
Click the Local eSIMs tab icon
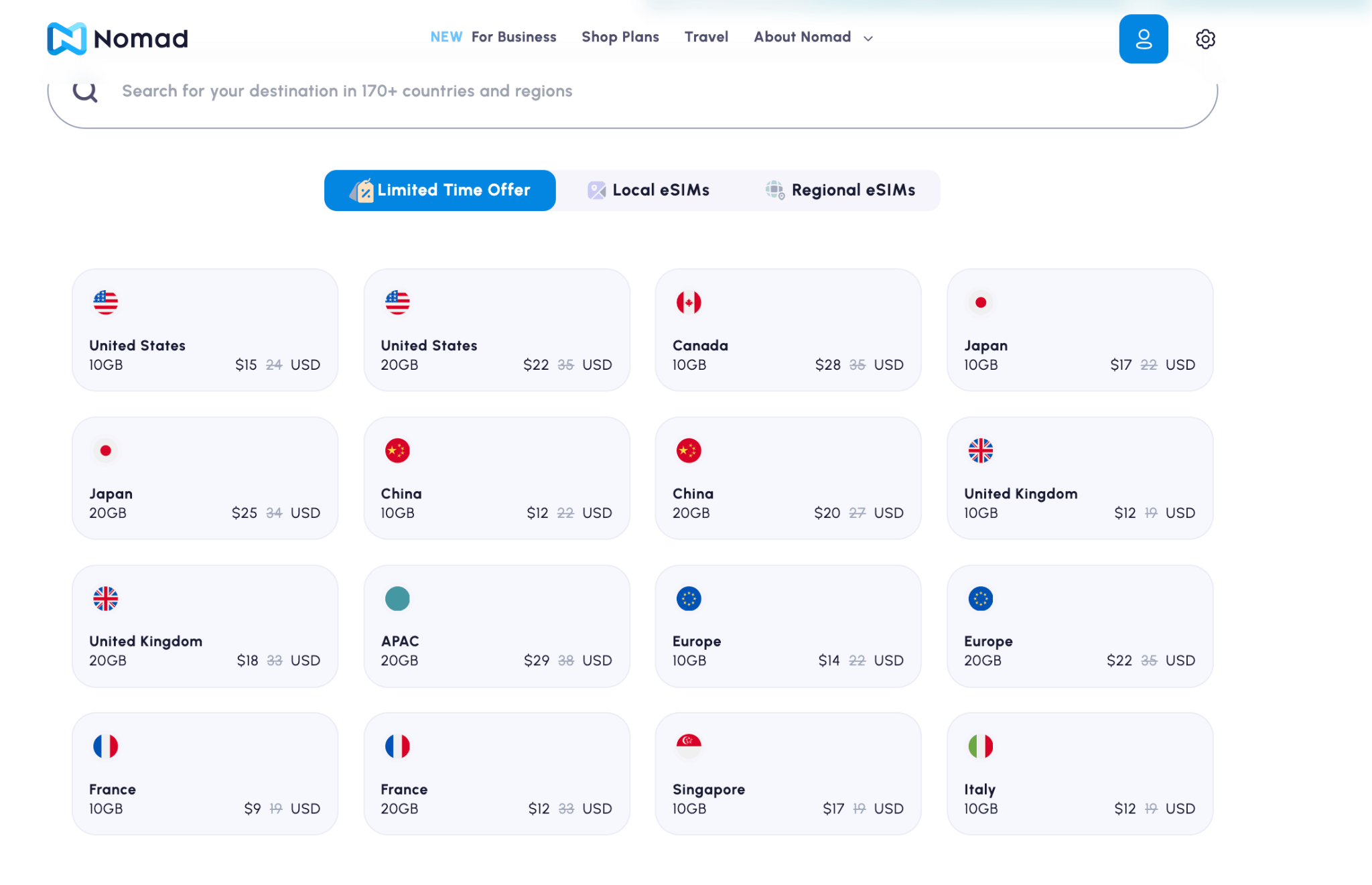point(596,190)
